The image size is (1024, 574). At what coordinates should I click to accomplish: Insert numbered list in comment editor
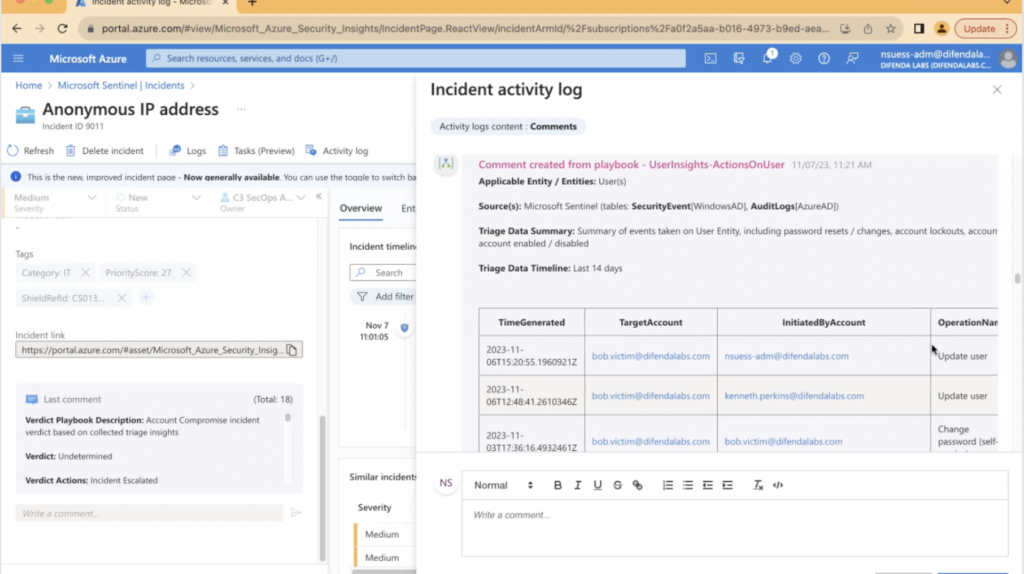(x=667, y=485)
